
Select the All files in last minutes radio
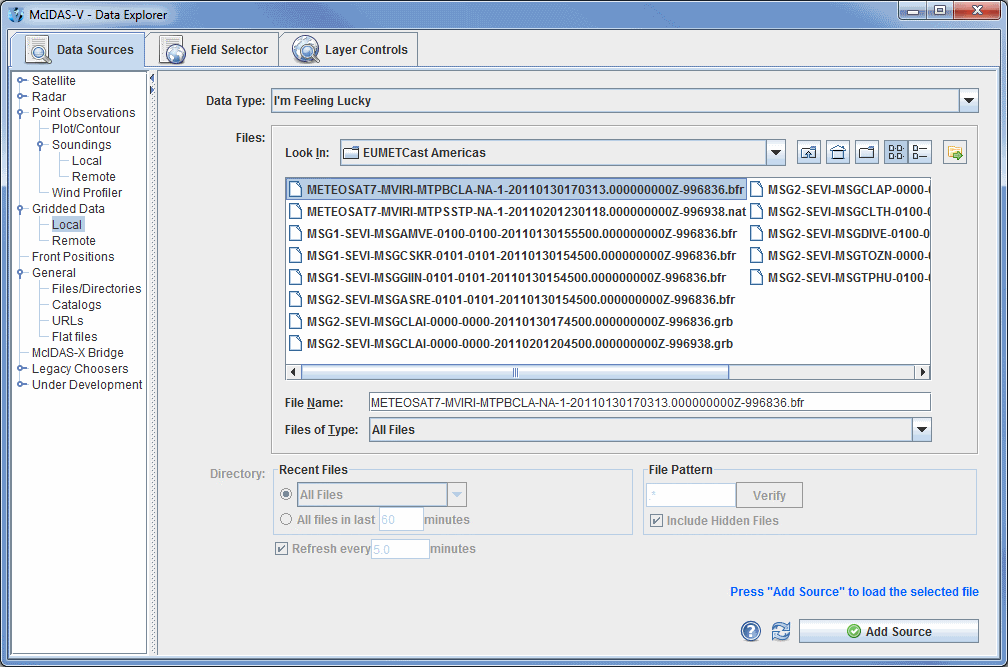click(286, 519)
